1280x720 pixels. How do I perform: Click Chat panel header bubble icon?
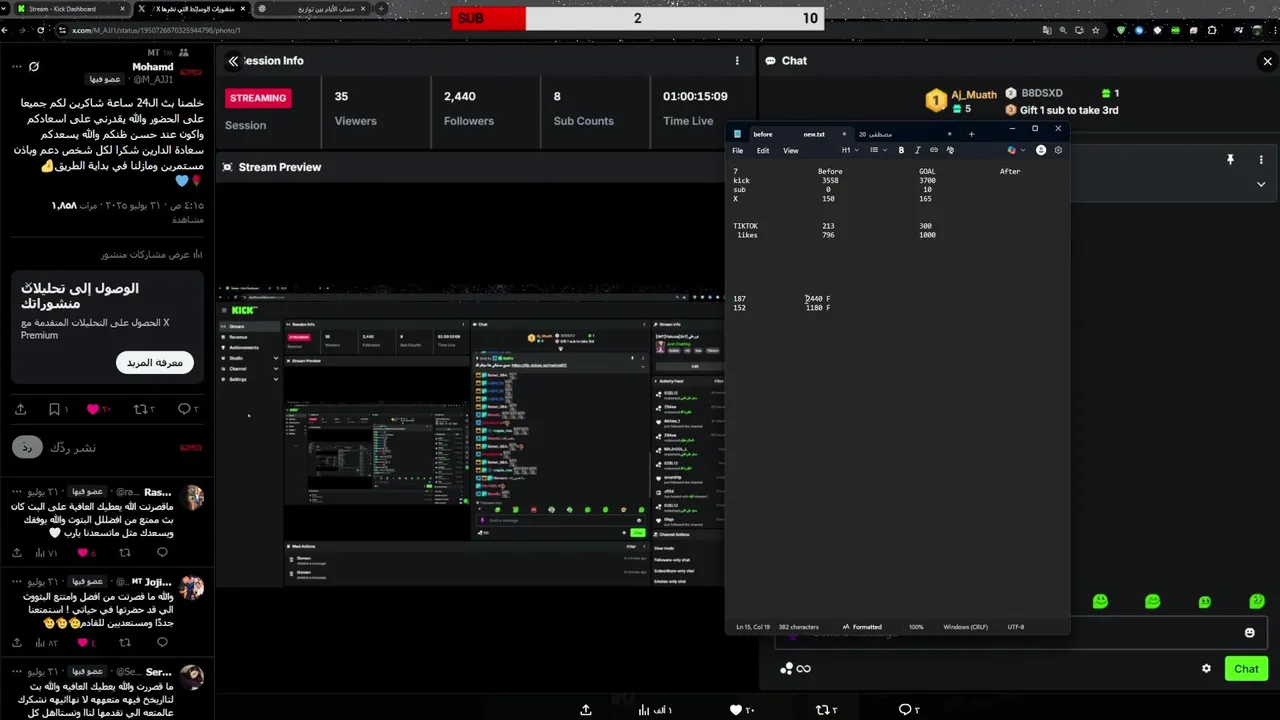(x=770, y=61)
